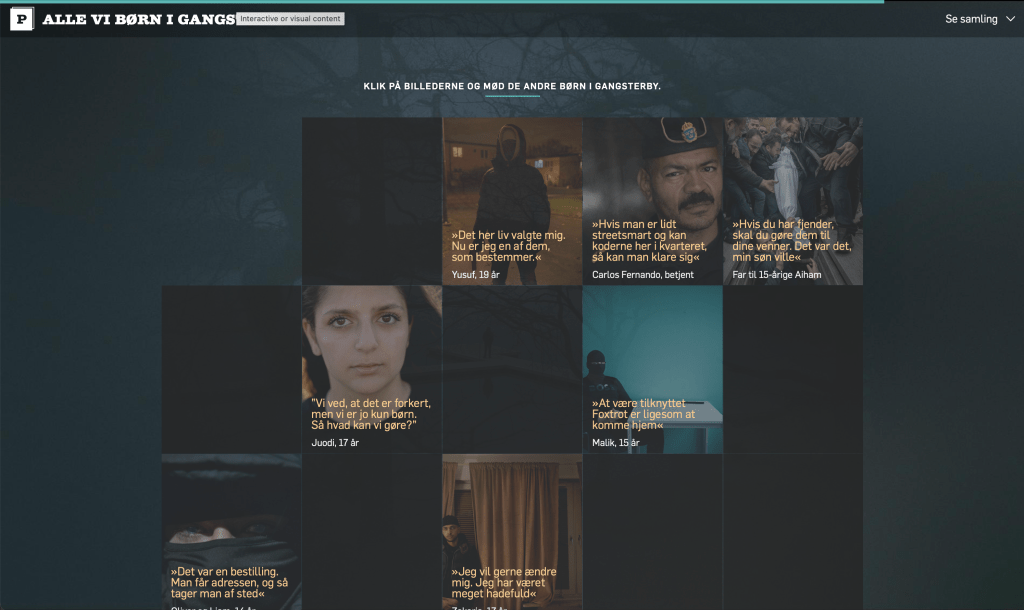Open Carlos Fernando, betjent portrait tile
This screenshot has width=1024, height=610.
click(x=652, y=180)
